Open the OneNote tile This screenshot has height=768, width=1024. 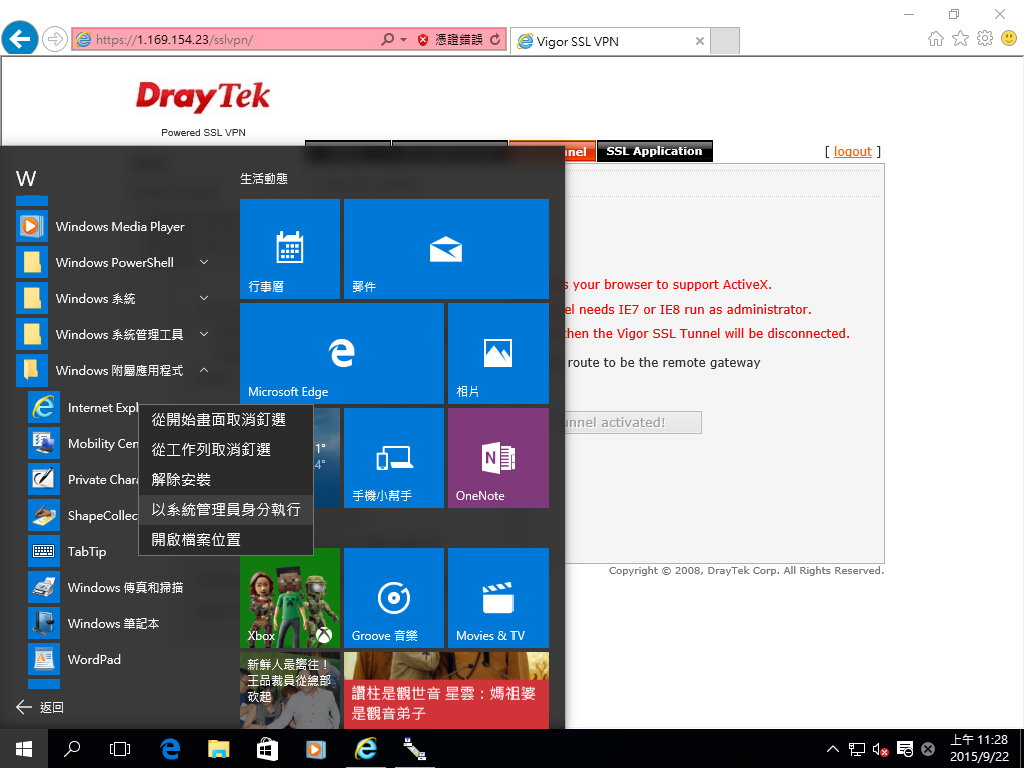point(498,458)
